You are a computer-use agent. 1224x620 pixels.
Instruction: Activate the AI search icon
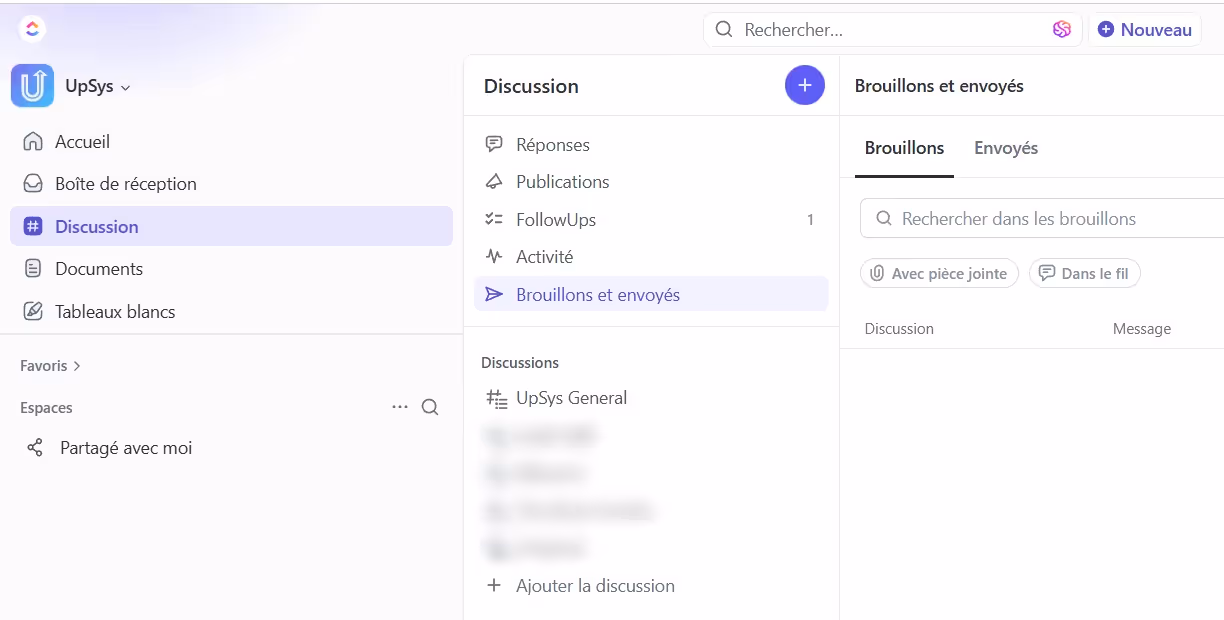[1061, 29]
